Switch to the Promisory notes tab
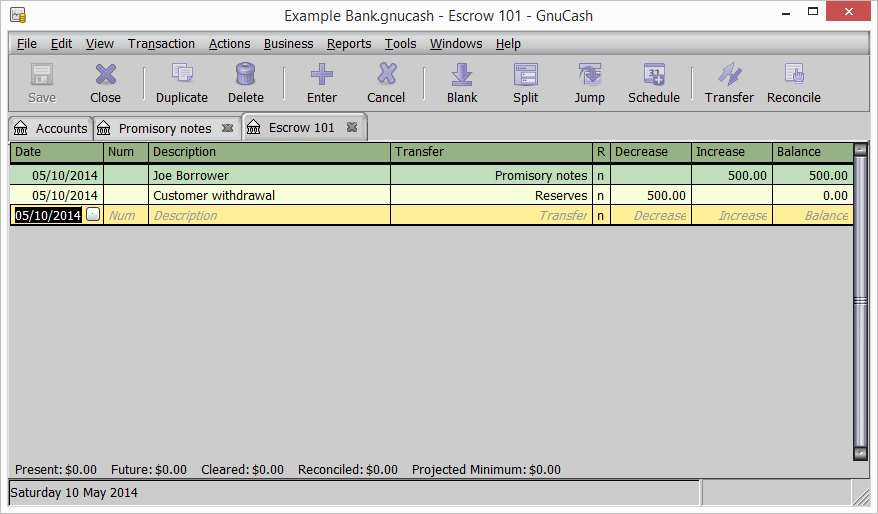This screenshot has height=514, width=878. pyautogui.click(x=165, y=129)
